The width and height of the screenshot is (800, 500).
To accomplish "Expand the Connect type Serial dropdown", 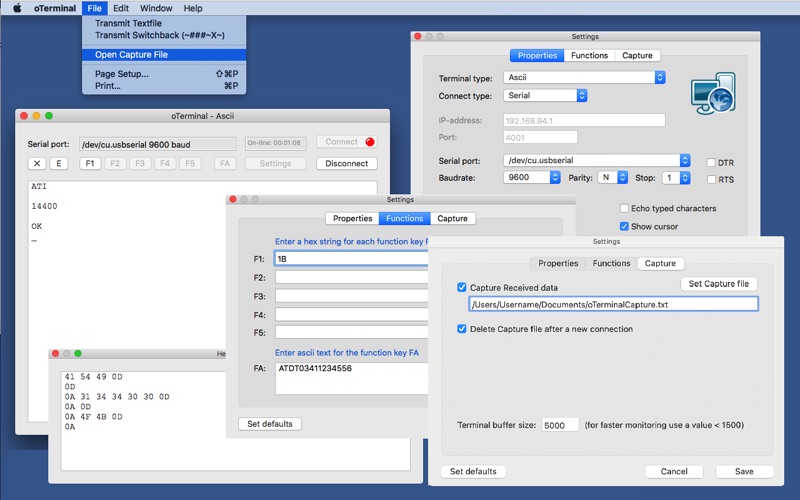I will 545,95.
